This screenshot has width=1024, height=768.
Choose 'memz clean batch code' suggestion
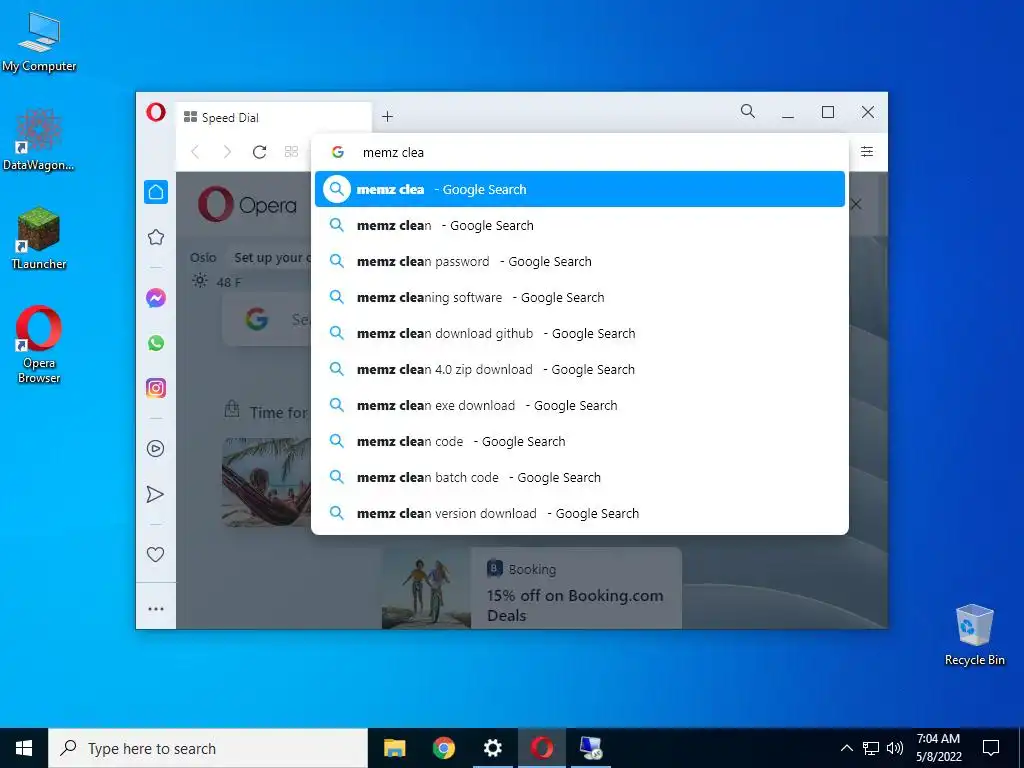(580, 477)
